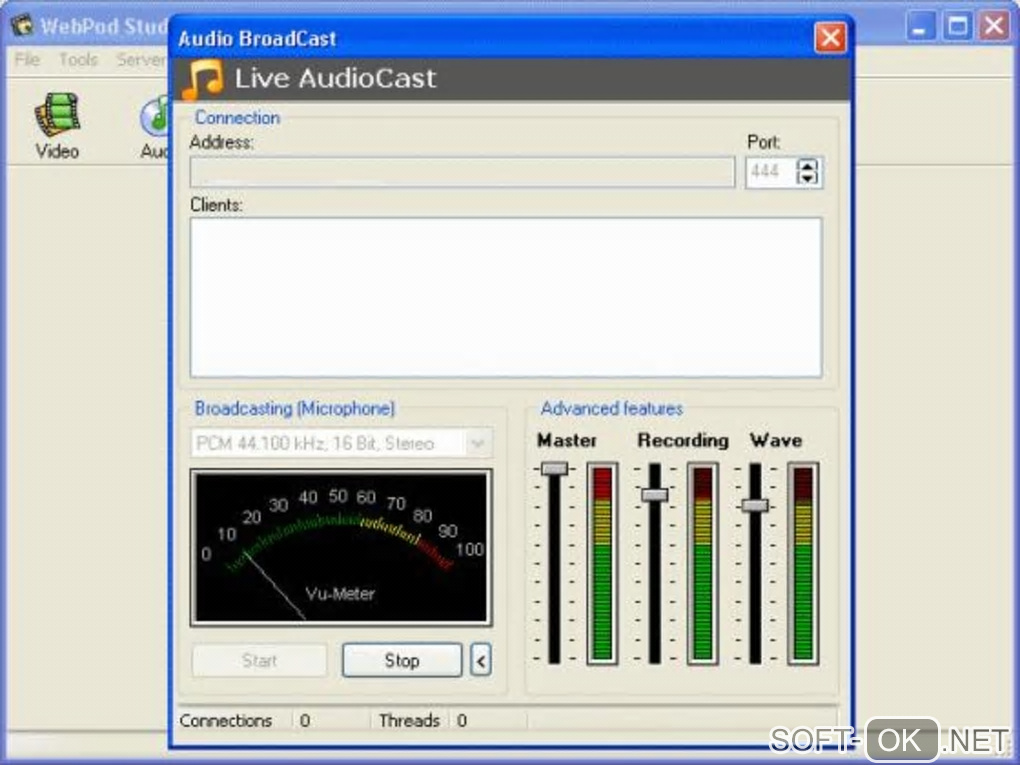Click the Master volume slider handle
Screen dimensions: 1020x765
pos(554,469)
